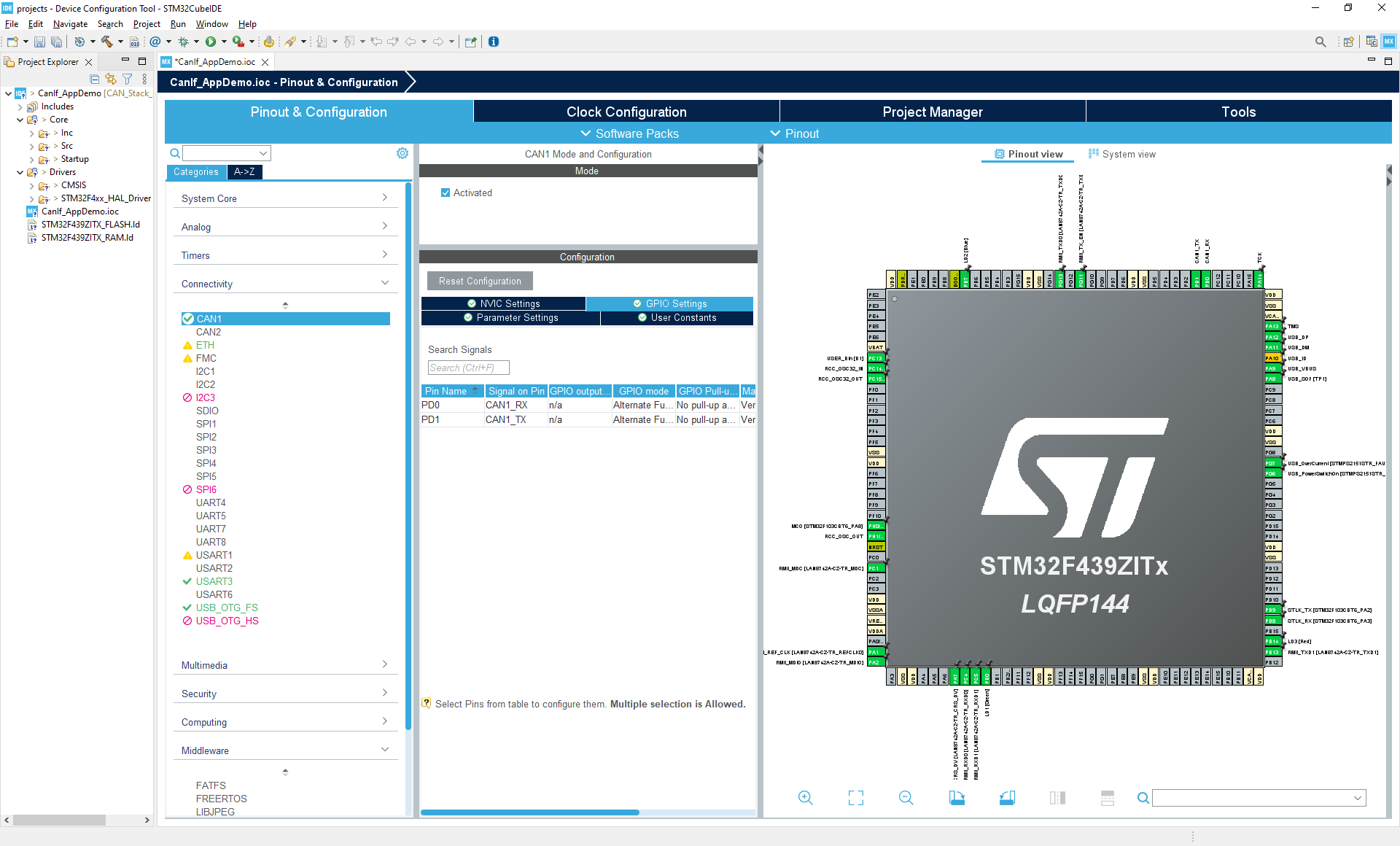The image size is (1400, 846).
Task: Click the Save All toolbar icon
Action: coord(56,42)
